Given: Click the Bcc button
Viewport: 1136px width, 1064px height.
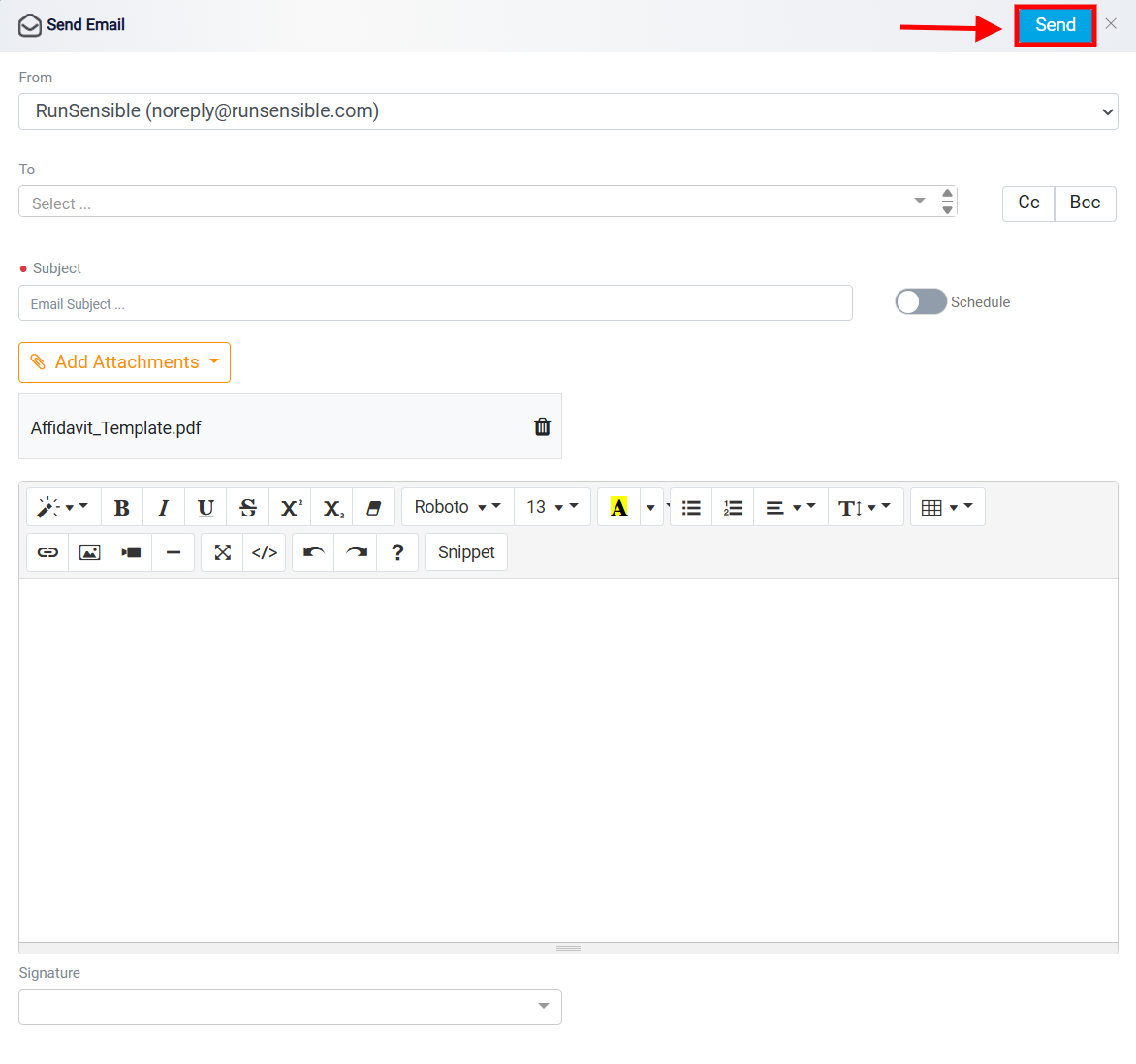Looking at the screenshot, I should coord(1086,203).
